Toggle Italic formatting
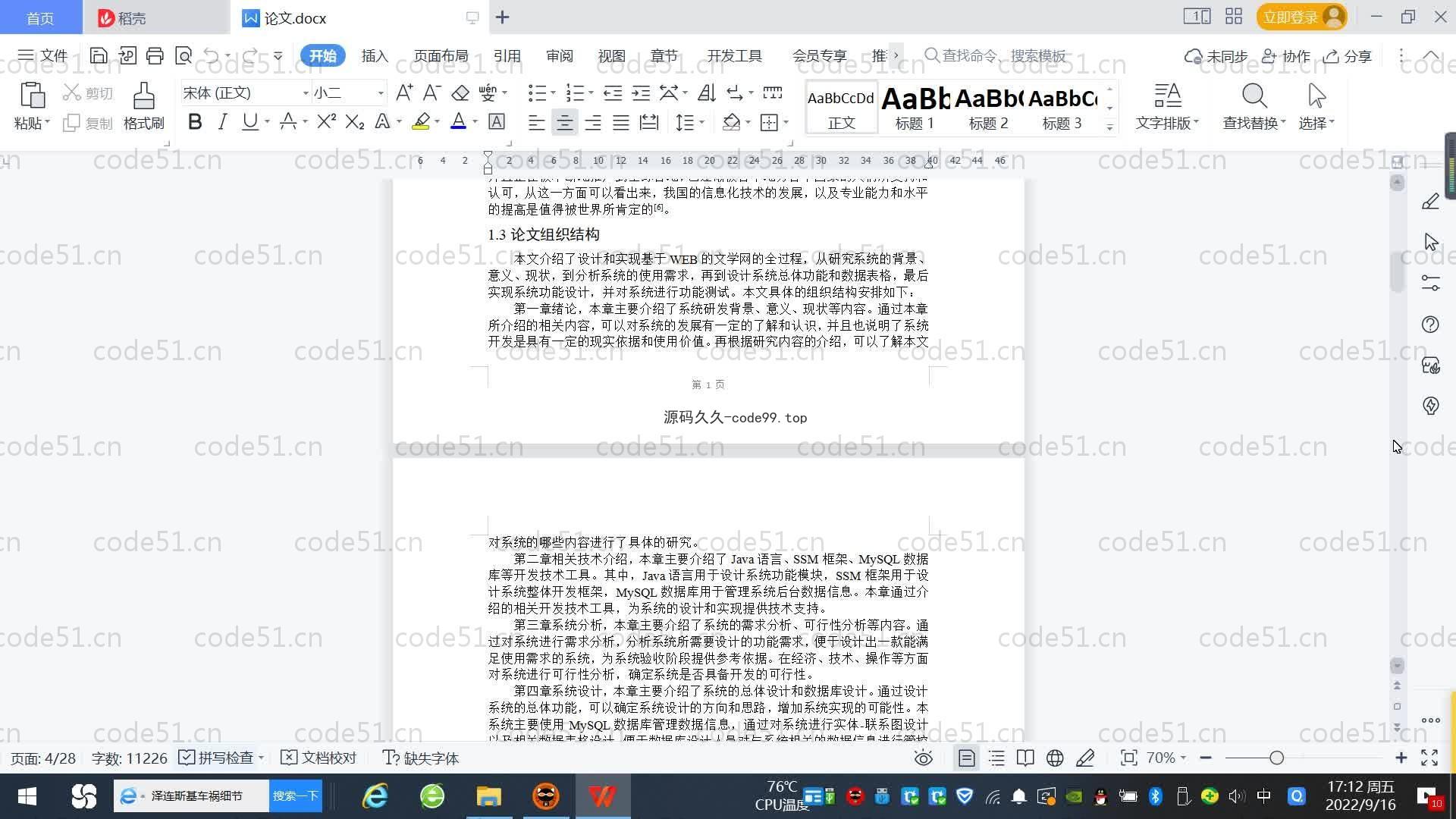The height and width of the screenshot is (819, 1456). (x=222, y=121)
